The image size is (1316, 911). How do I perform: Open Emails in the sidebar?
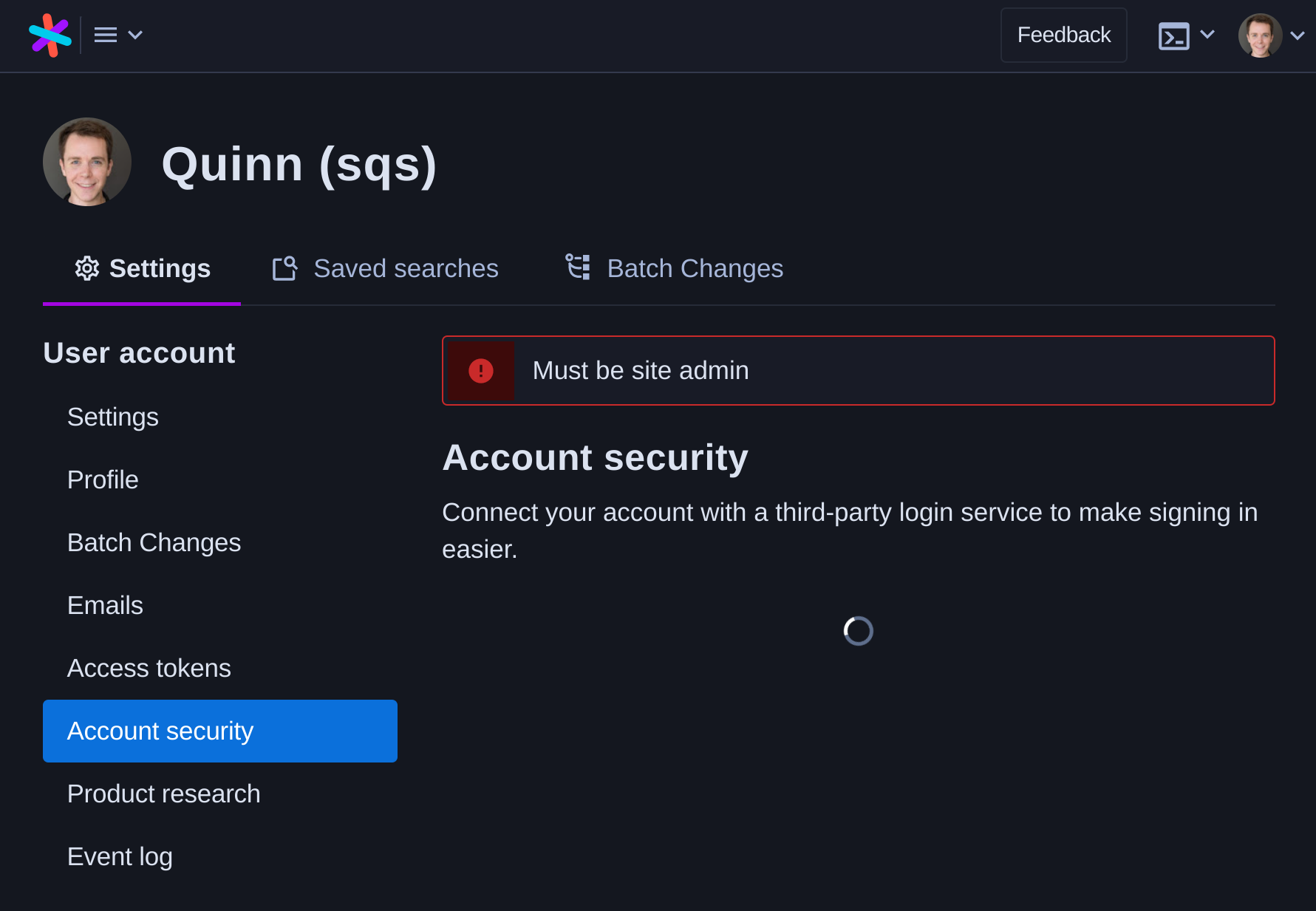220,605
